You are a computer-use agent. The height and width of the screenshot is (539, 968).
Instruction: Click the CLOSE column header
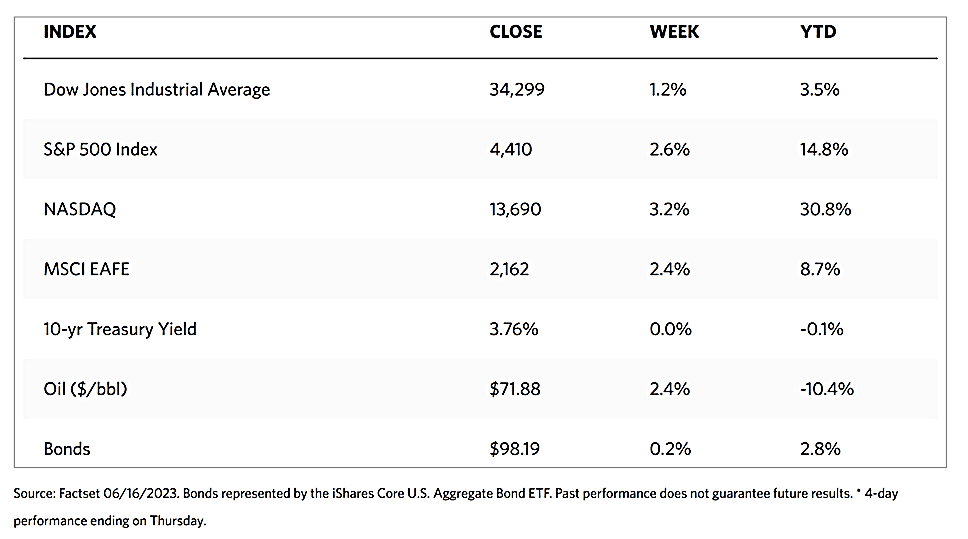pyautogui.click(x=516, y=31)
